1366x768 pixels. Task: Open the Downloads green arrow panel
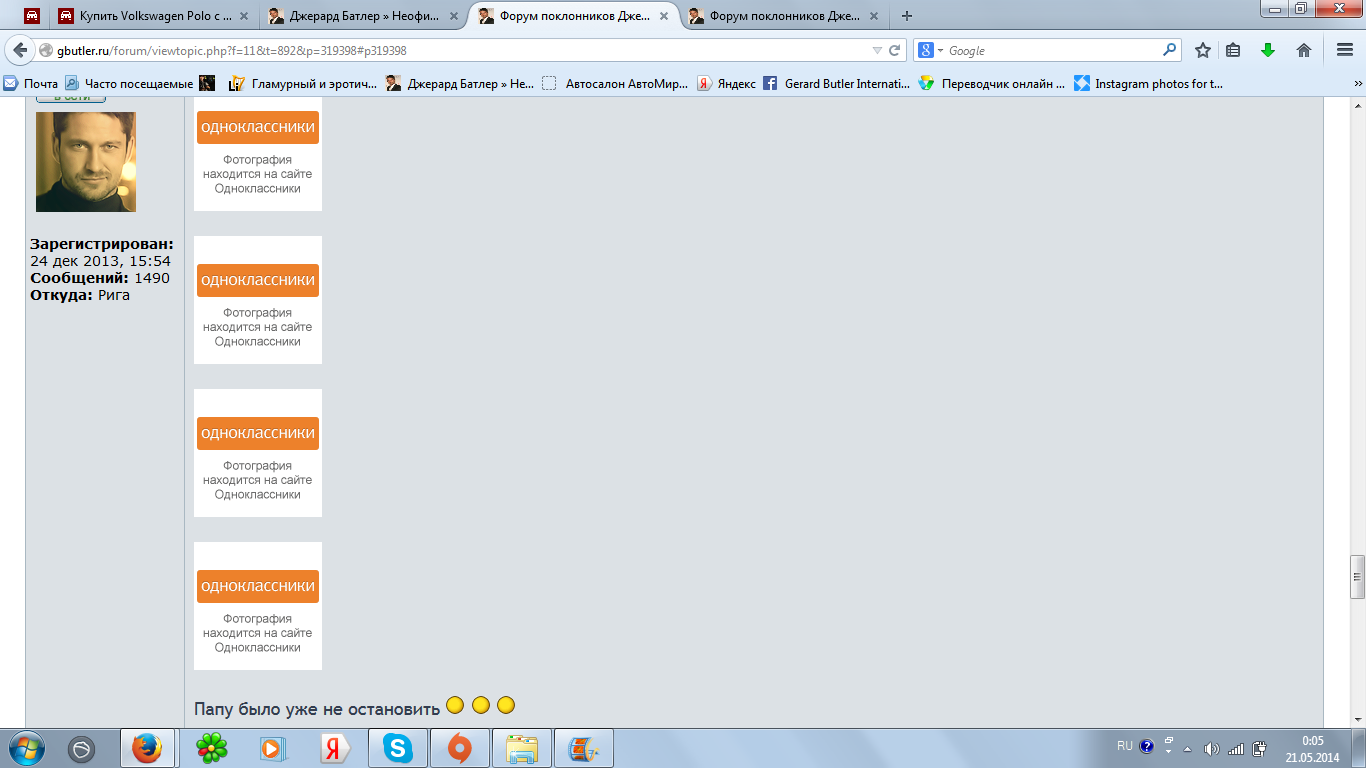click(x=1268, y=50)
